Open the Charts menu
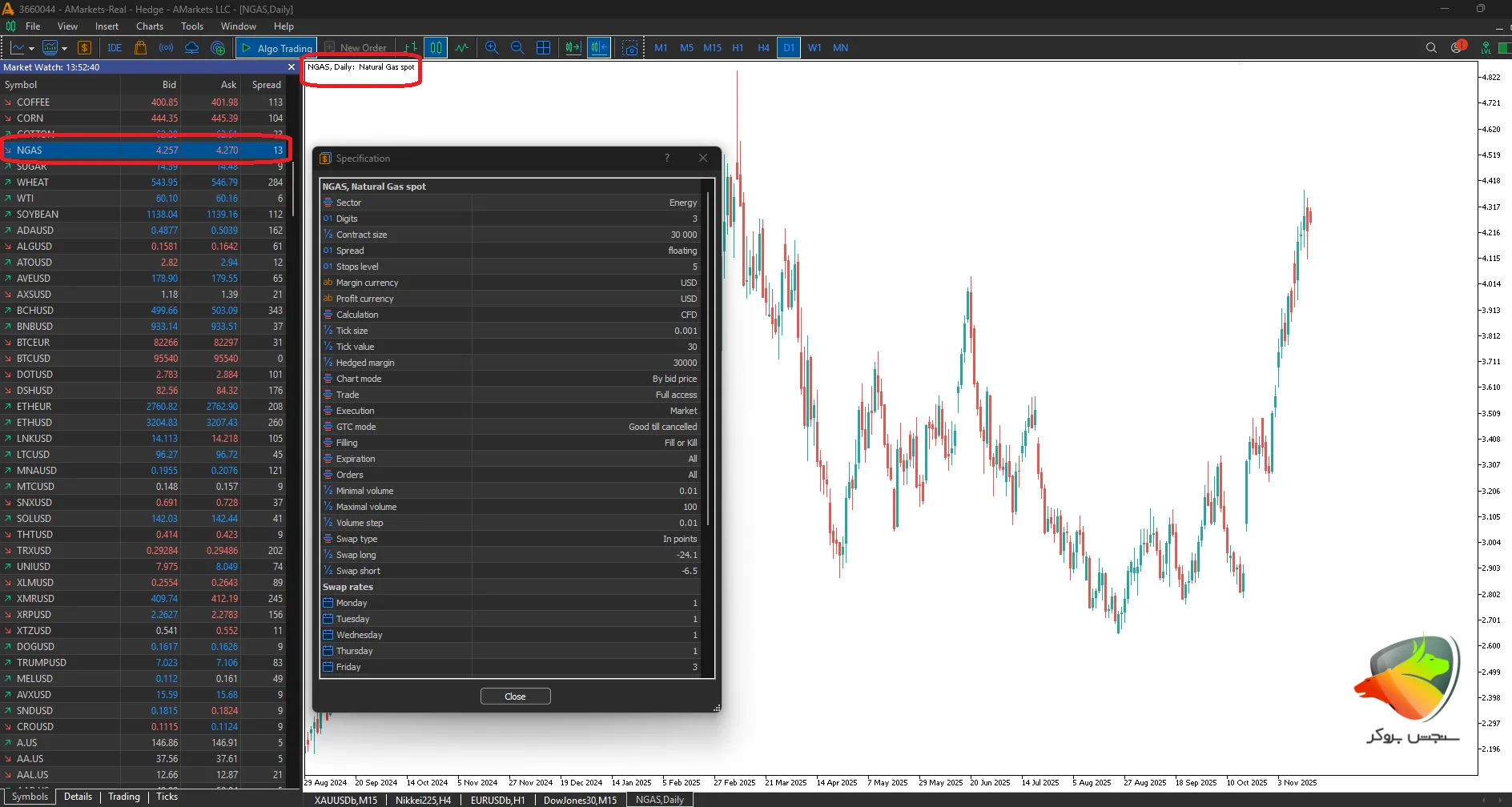Viewport: 1512px width, 807px height. tap(150, 26)
